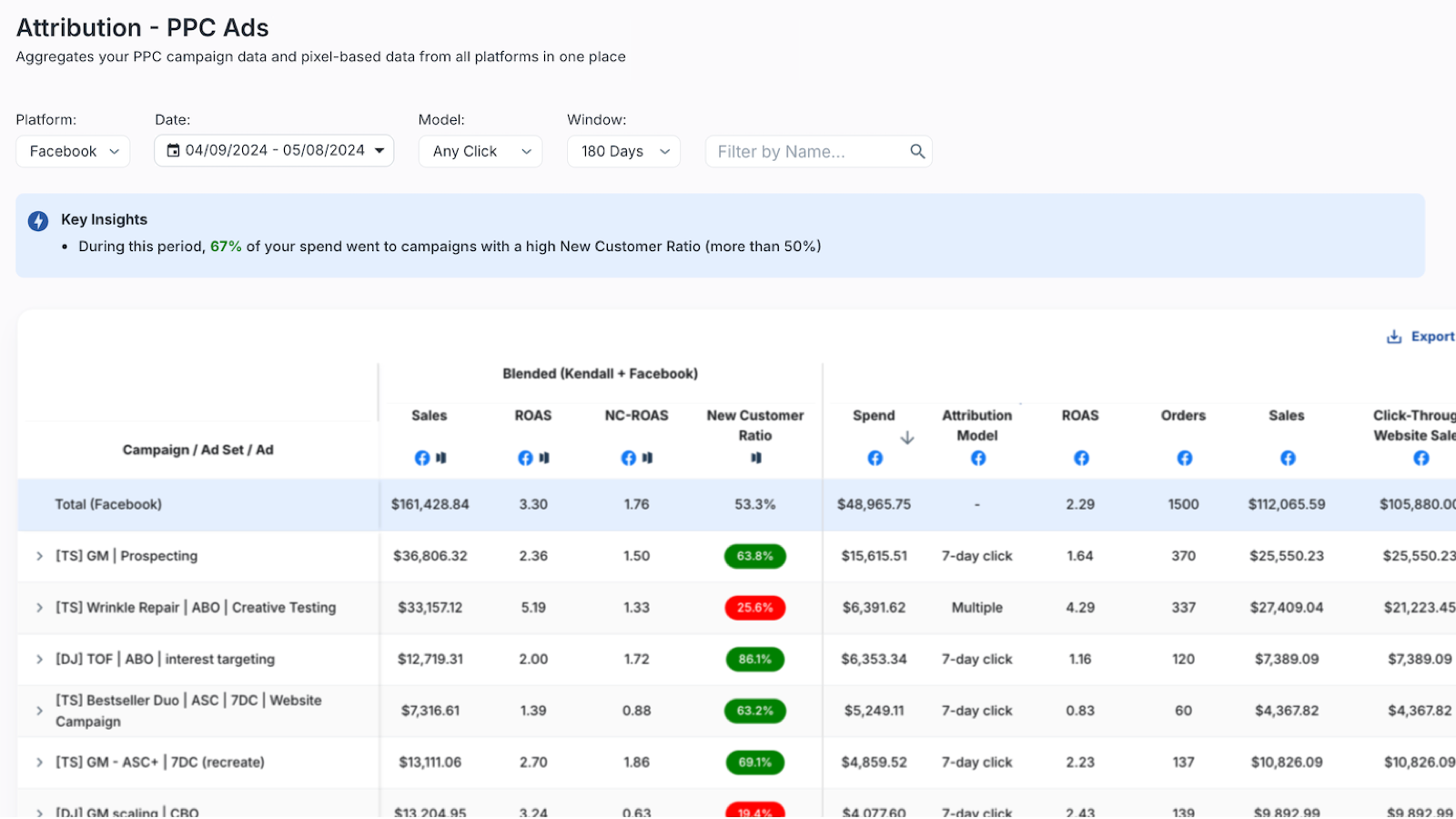Screen dimensions: 1456x819
Task: Click Facebook icon under blended NC-ROAS header
Action: [x=628, y=459]
